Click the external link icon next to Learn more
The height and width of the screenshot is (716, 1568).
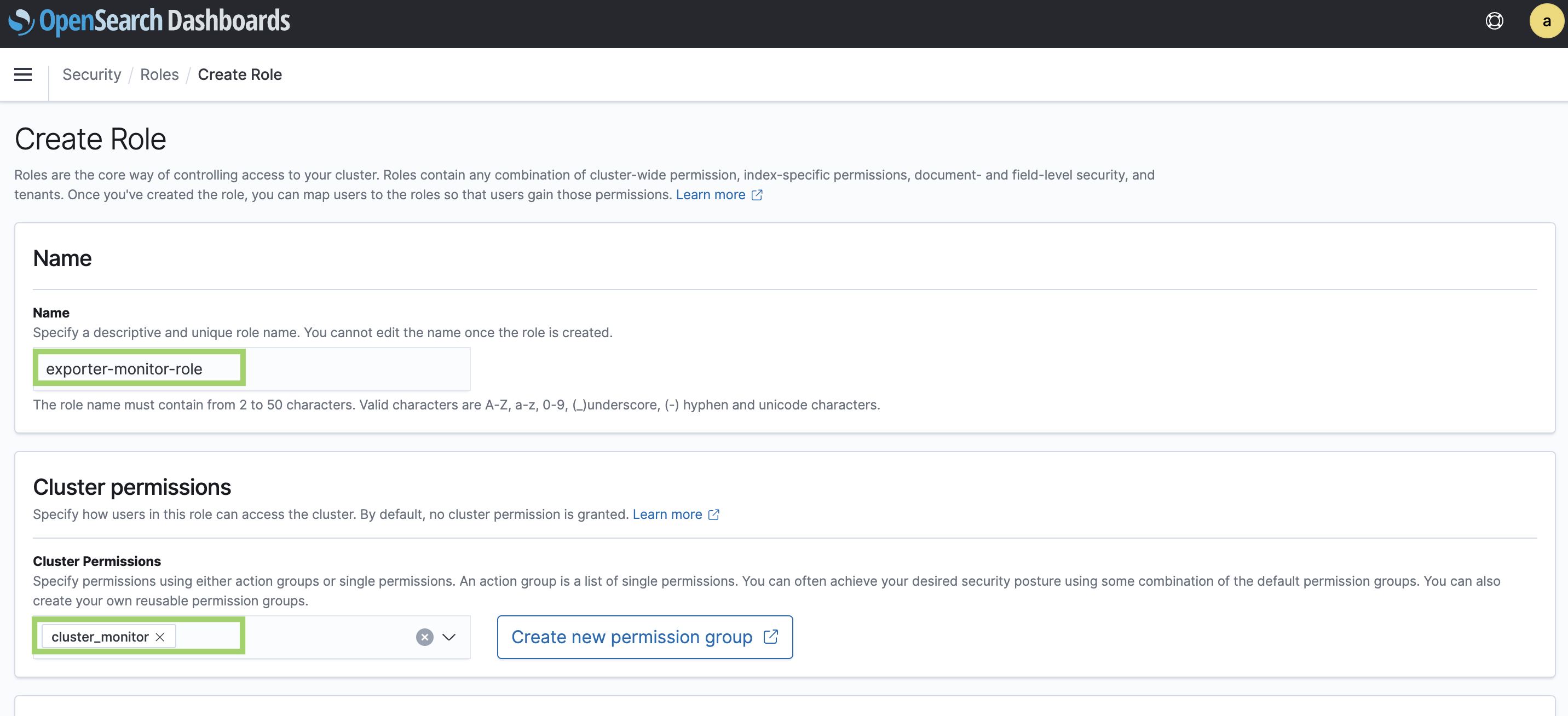coord(757,193)
